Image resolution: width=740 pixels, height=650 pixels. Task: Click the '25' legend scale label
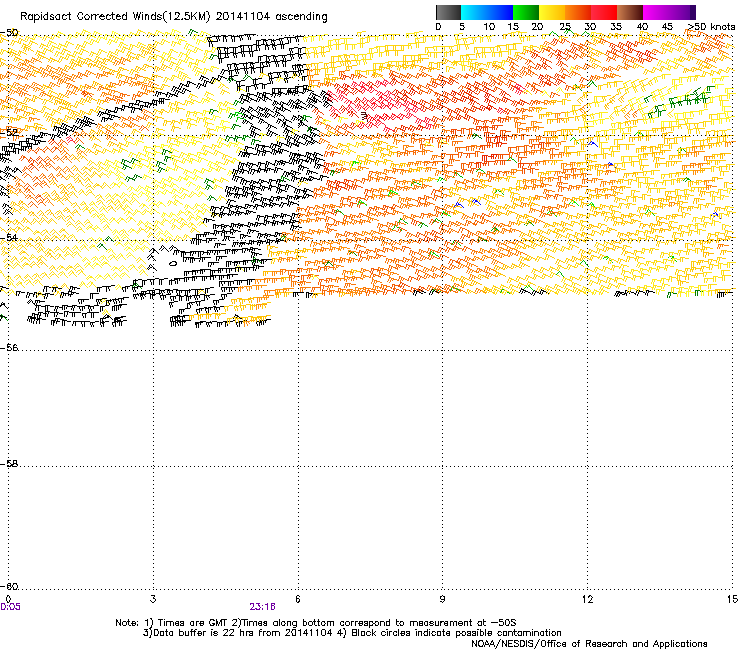pyautogui.click(x=565, y=27)
